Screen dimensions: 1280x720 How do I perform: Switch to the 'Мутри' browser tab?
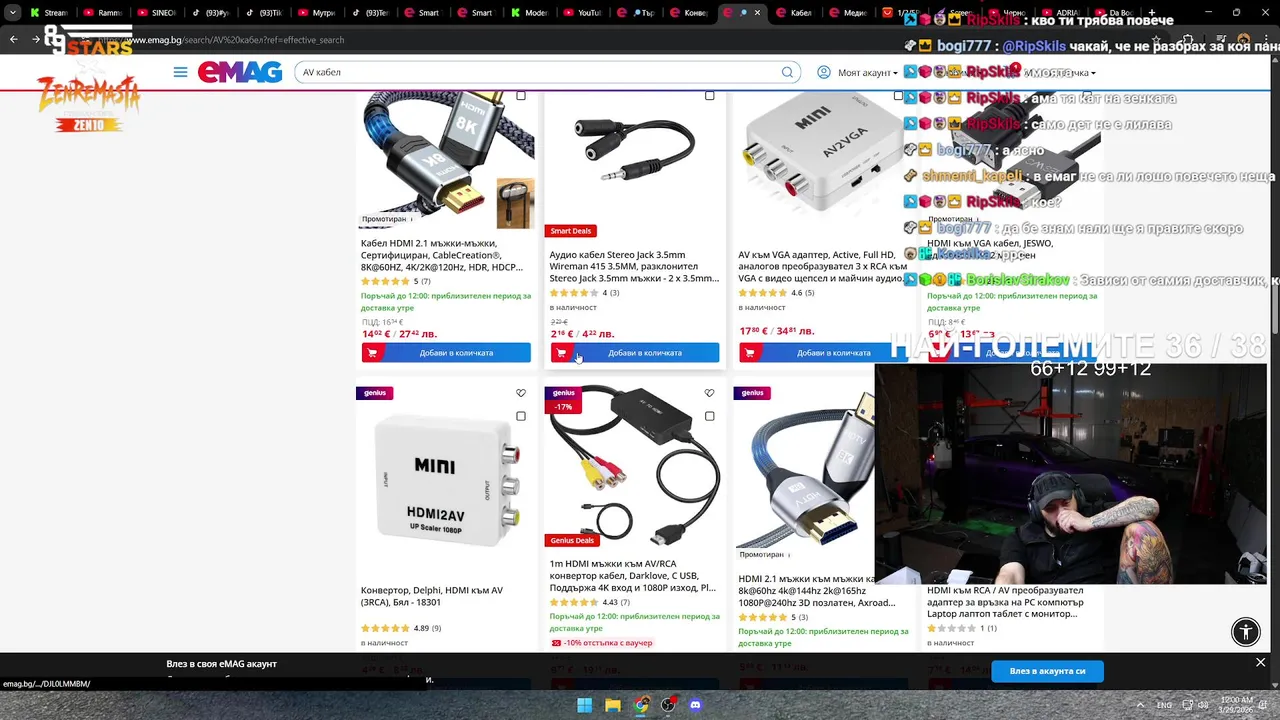pos(317,13)
